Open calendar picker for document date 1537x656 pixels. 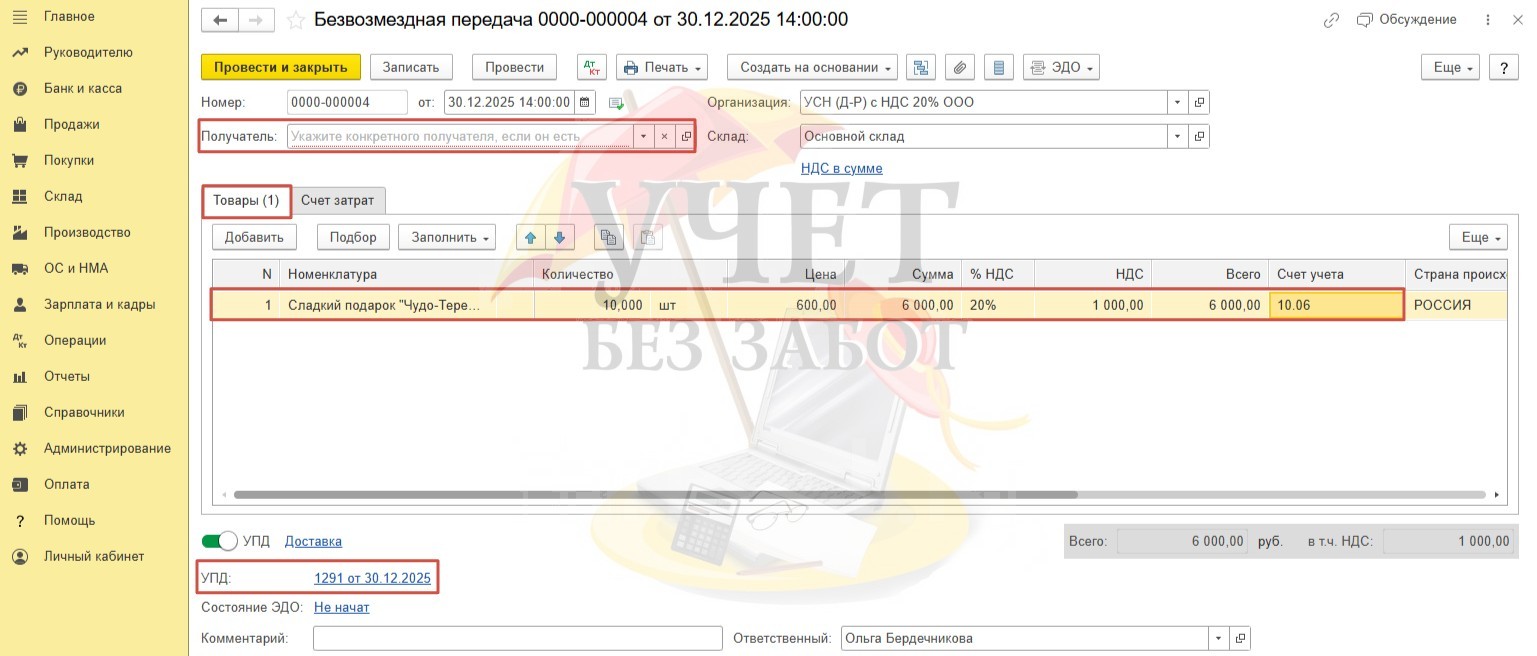(x=585, y=102)
